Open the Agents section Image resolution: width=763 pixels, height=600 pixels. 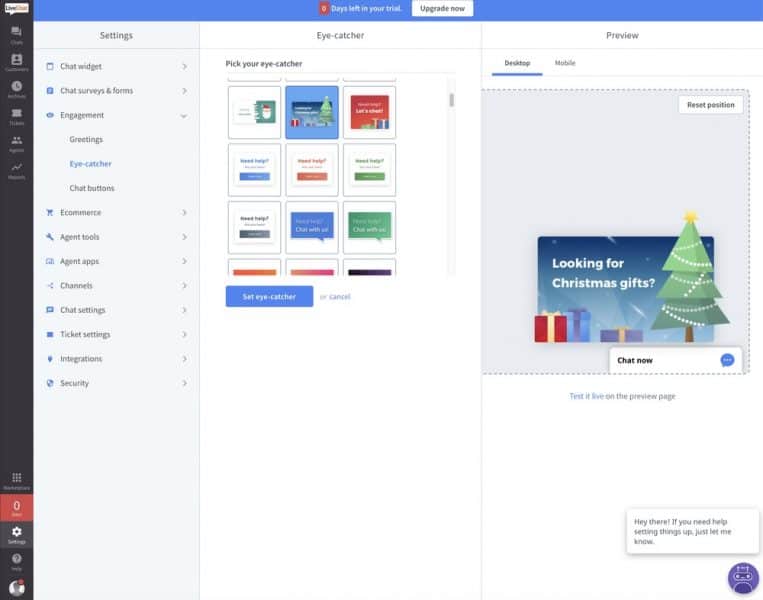(x=16, y=143)
